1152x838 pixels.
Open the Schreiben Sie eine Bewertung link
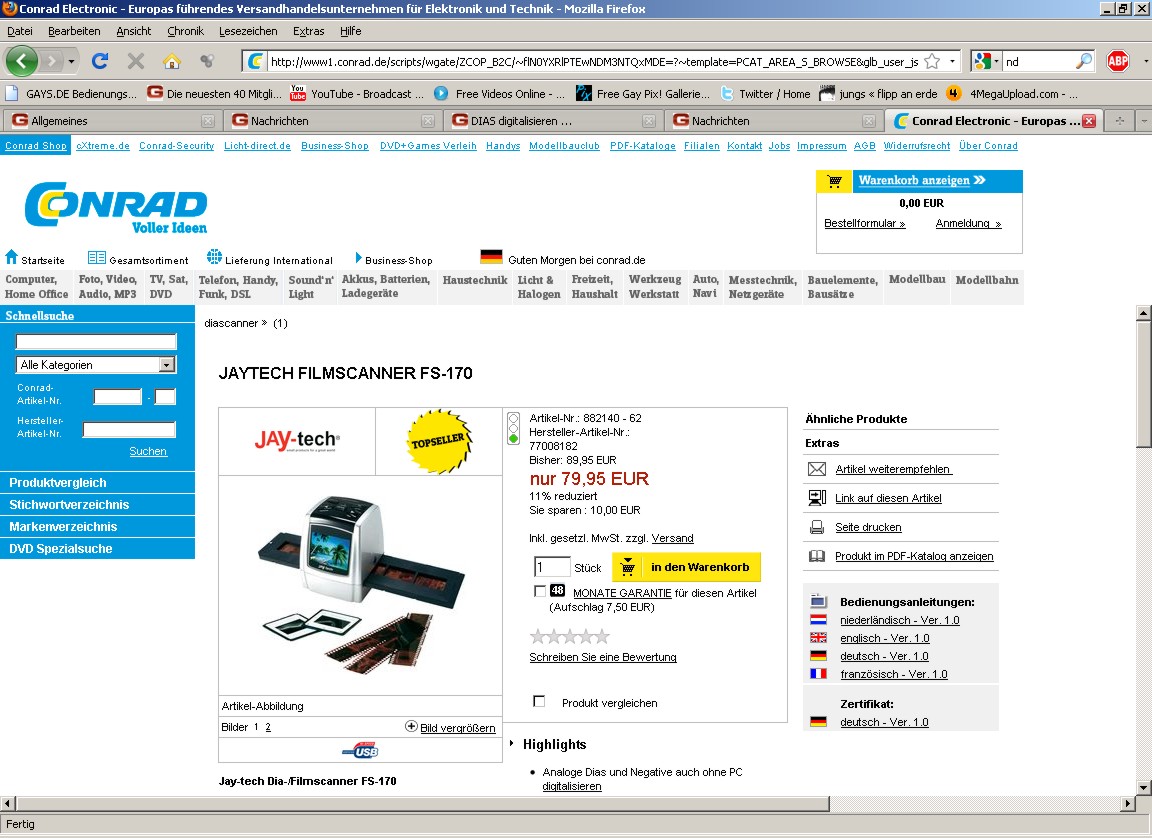pyautogui.click(x=603, y=657)
